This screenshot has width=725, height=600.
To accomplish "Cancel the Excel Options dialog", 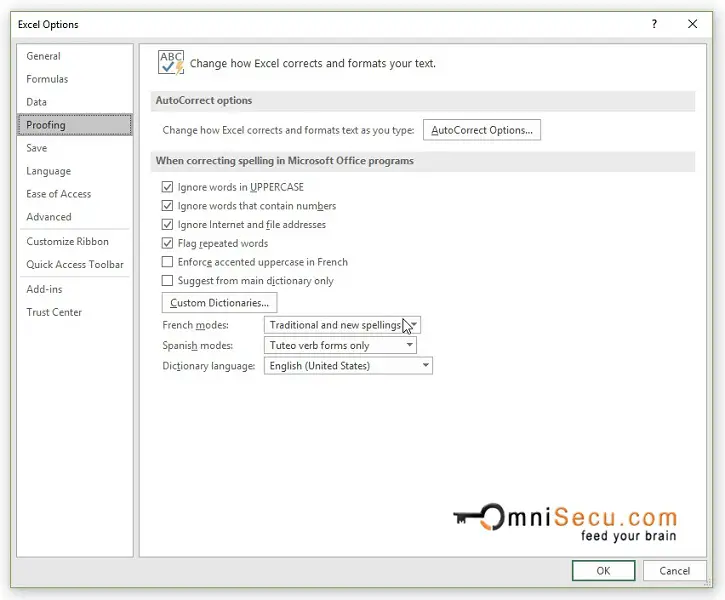I will click(675, 570).
